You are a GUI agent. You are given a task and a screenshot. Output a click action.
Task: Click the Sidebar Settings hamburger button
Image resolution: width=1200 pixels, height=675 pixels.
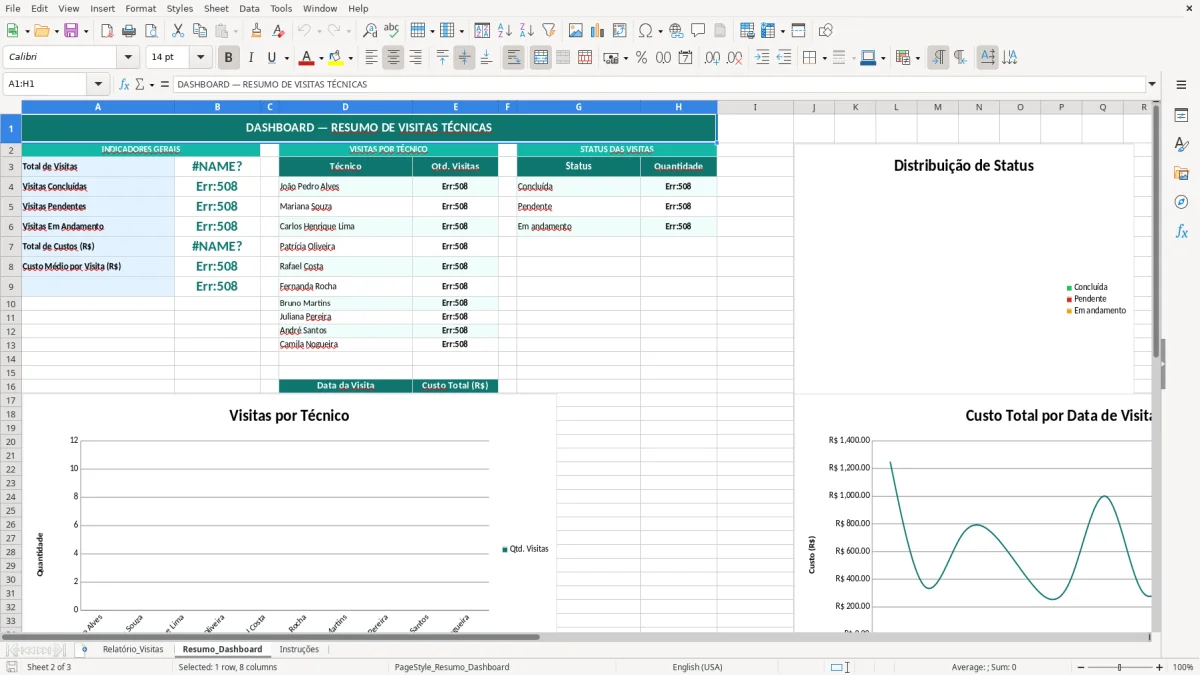[x=1181, y=85]
